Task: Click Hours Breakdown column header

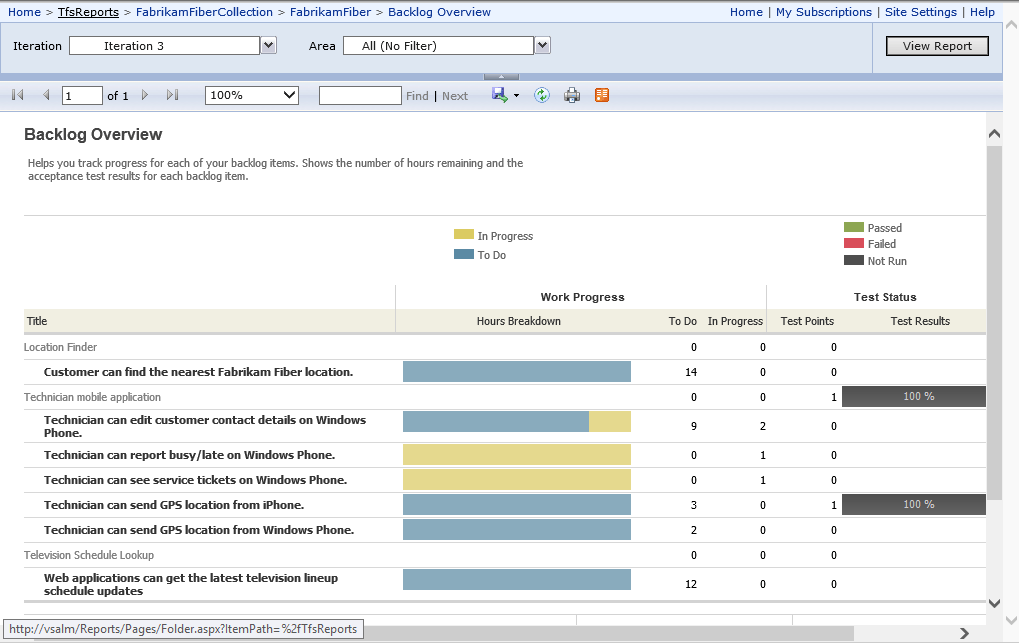Action: tap(519, 321)
